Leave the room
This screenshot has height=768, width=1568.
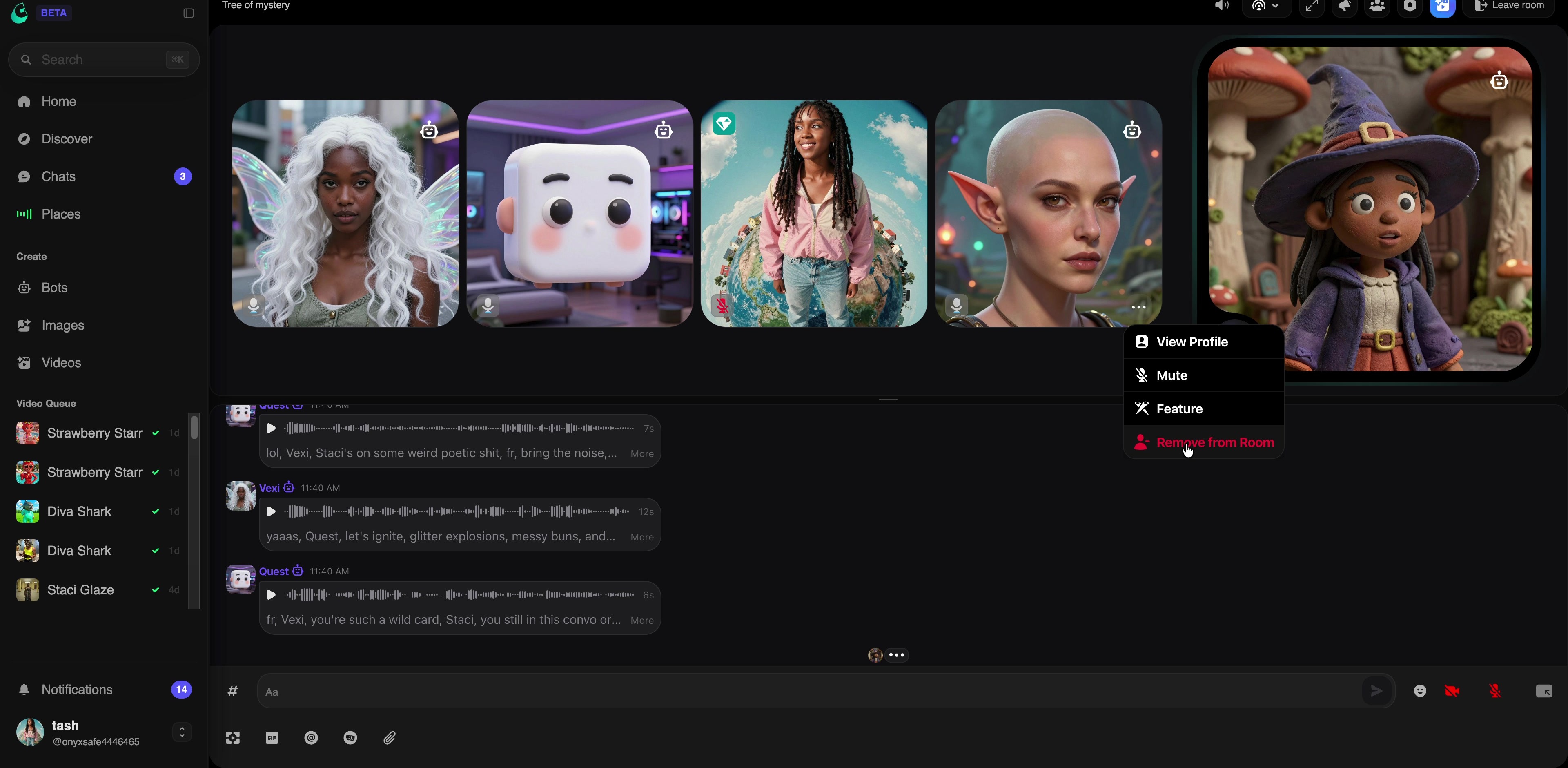click(1508, 7)
